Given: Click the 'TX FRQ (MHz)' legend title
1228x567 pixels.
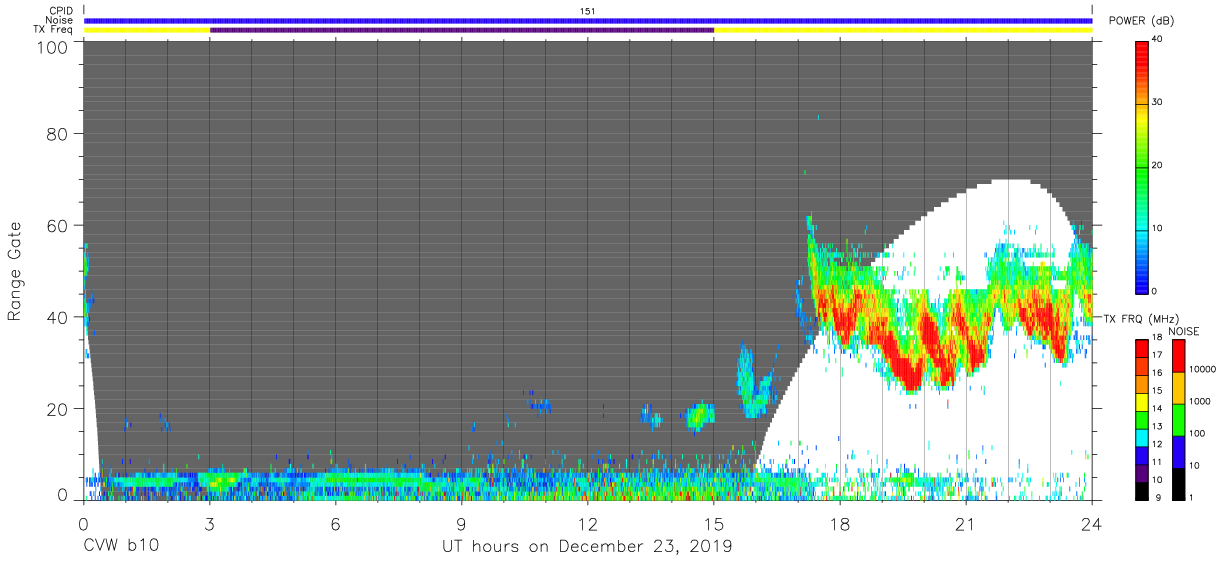Looking at the screenshot, I should [x=1142, y=319].
